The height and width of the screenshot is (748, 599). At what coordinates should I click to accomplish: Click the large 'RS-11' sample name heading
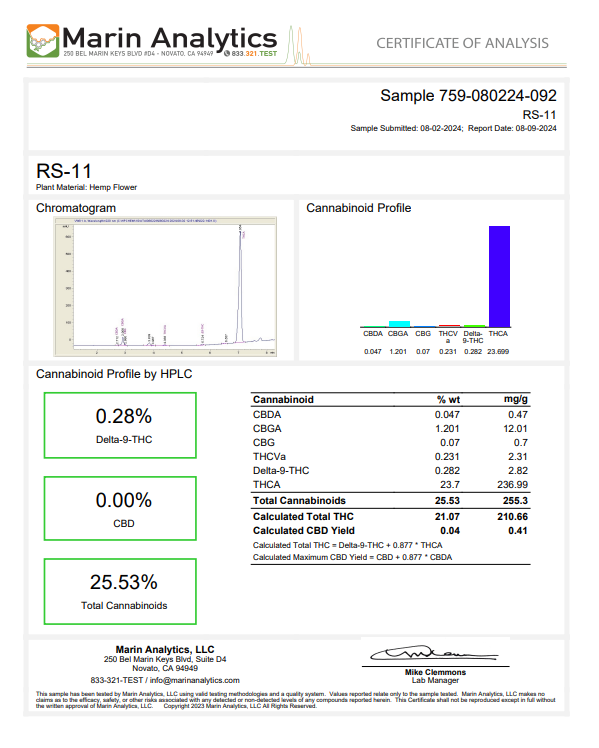[x=64, y=171]
